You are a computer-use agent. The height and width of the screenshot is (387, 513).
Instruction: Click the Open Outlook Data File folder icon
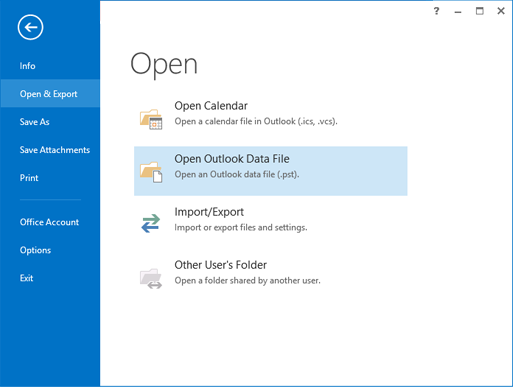[151, 172]
